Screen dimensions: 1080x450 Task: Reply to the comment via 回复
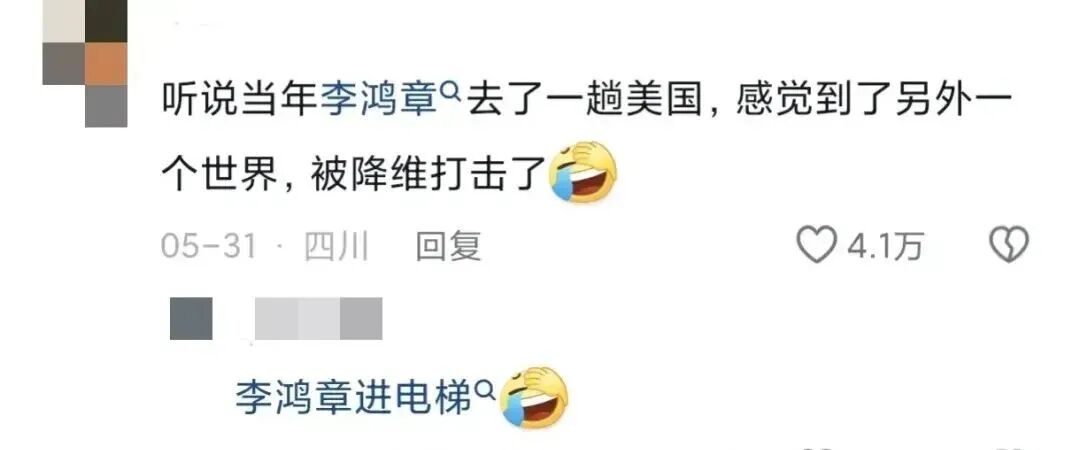(x=448, y=245)
